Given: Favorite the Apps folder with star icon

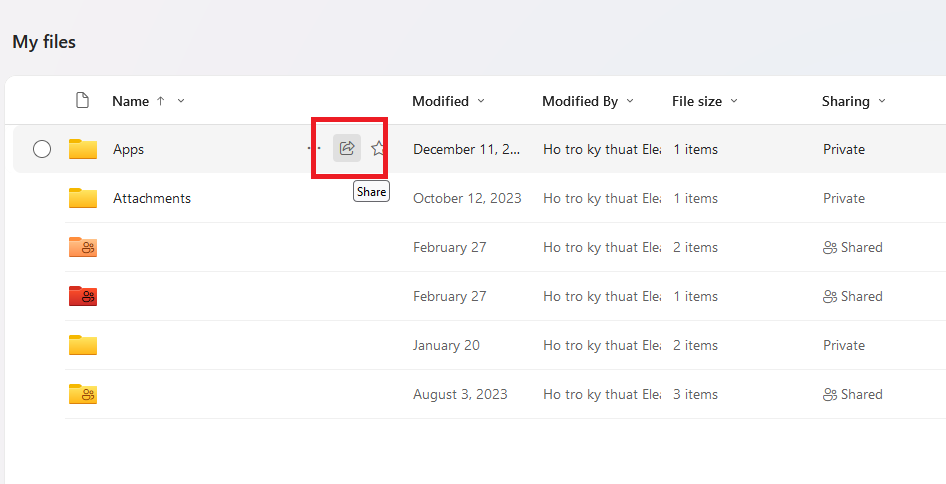Looking at the screenshot, I should [x=378, y=149].
